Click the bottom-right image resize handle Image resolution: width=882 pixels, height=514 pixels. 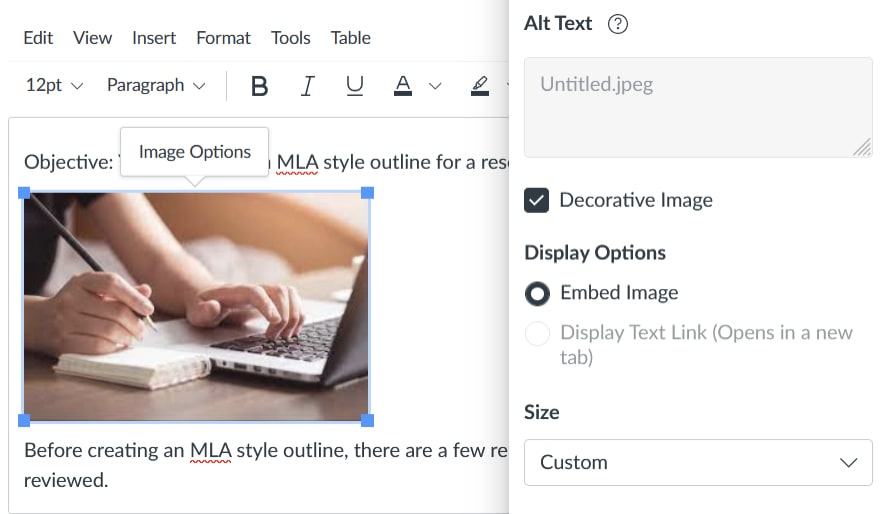coord(367,420)
